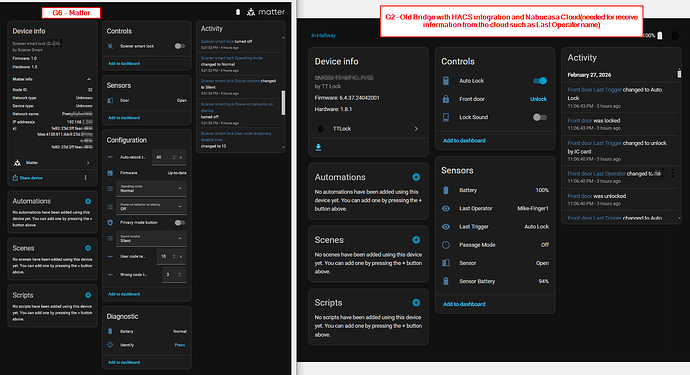Open the Power-on behavior on startup dropdown

(151, 206)
